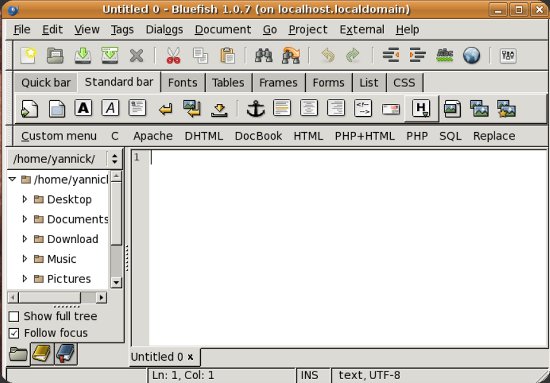
Task: Open the File menu
Action: [22, 30]
